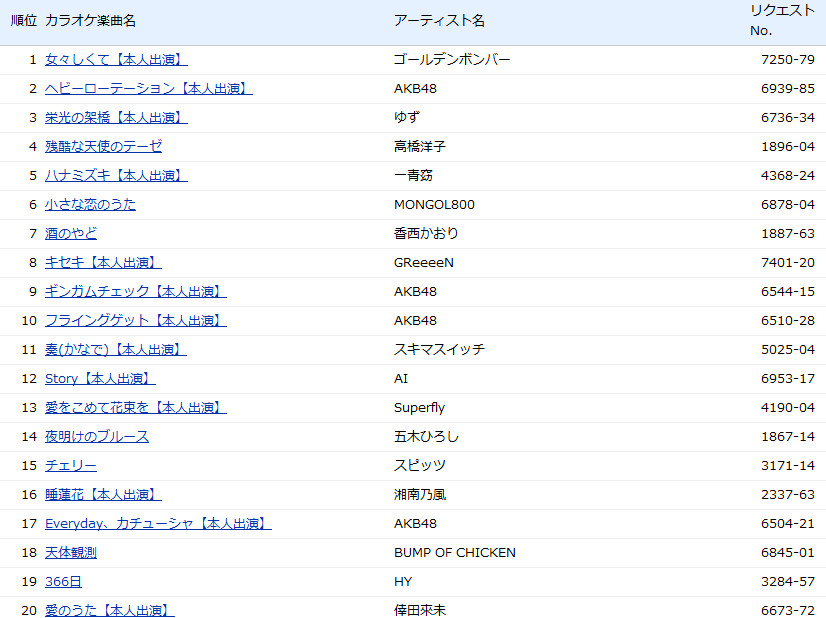Select request number 4190-04
826x618 pixels.
click(x=788, y=407)
